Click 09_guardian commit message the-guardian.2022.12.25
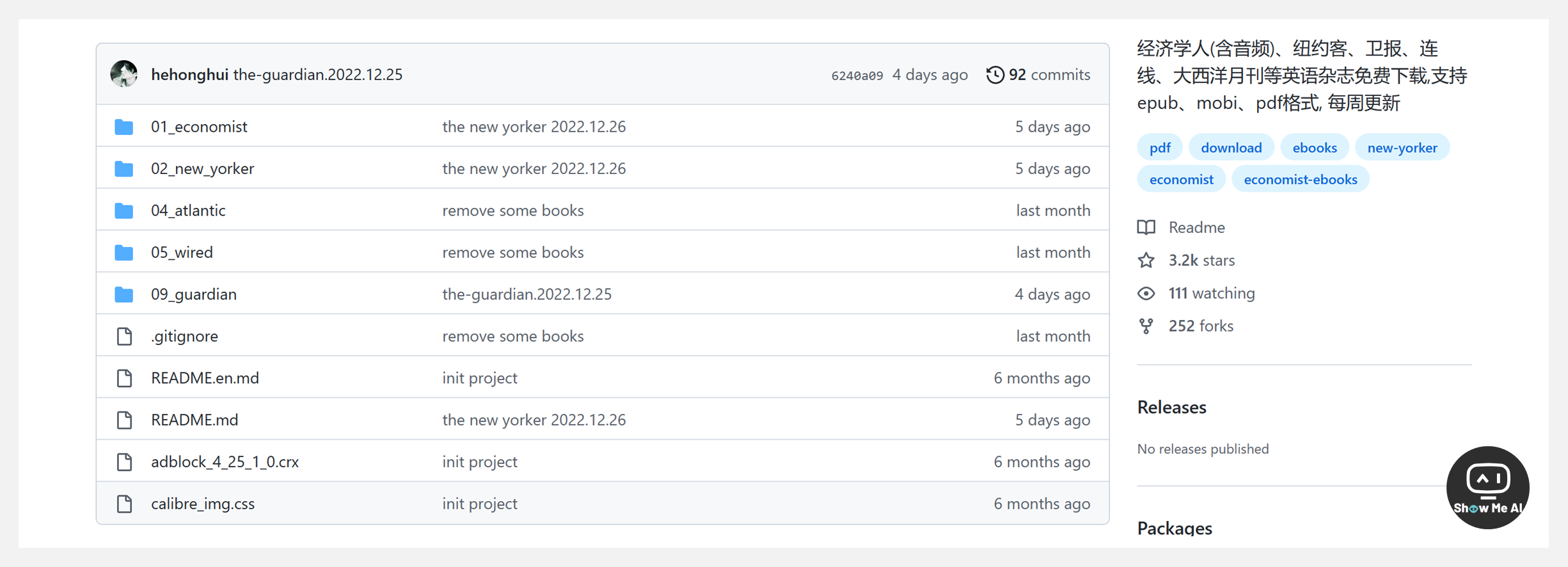The width and height of the screenshot is (1568, 567). (527, 294)
